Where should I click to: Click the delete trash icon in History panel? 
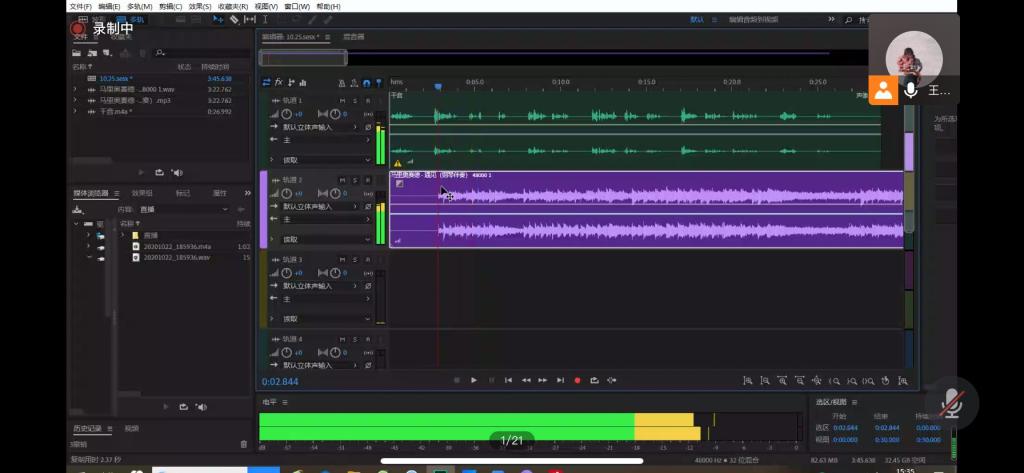tap(243, 444)
